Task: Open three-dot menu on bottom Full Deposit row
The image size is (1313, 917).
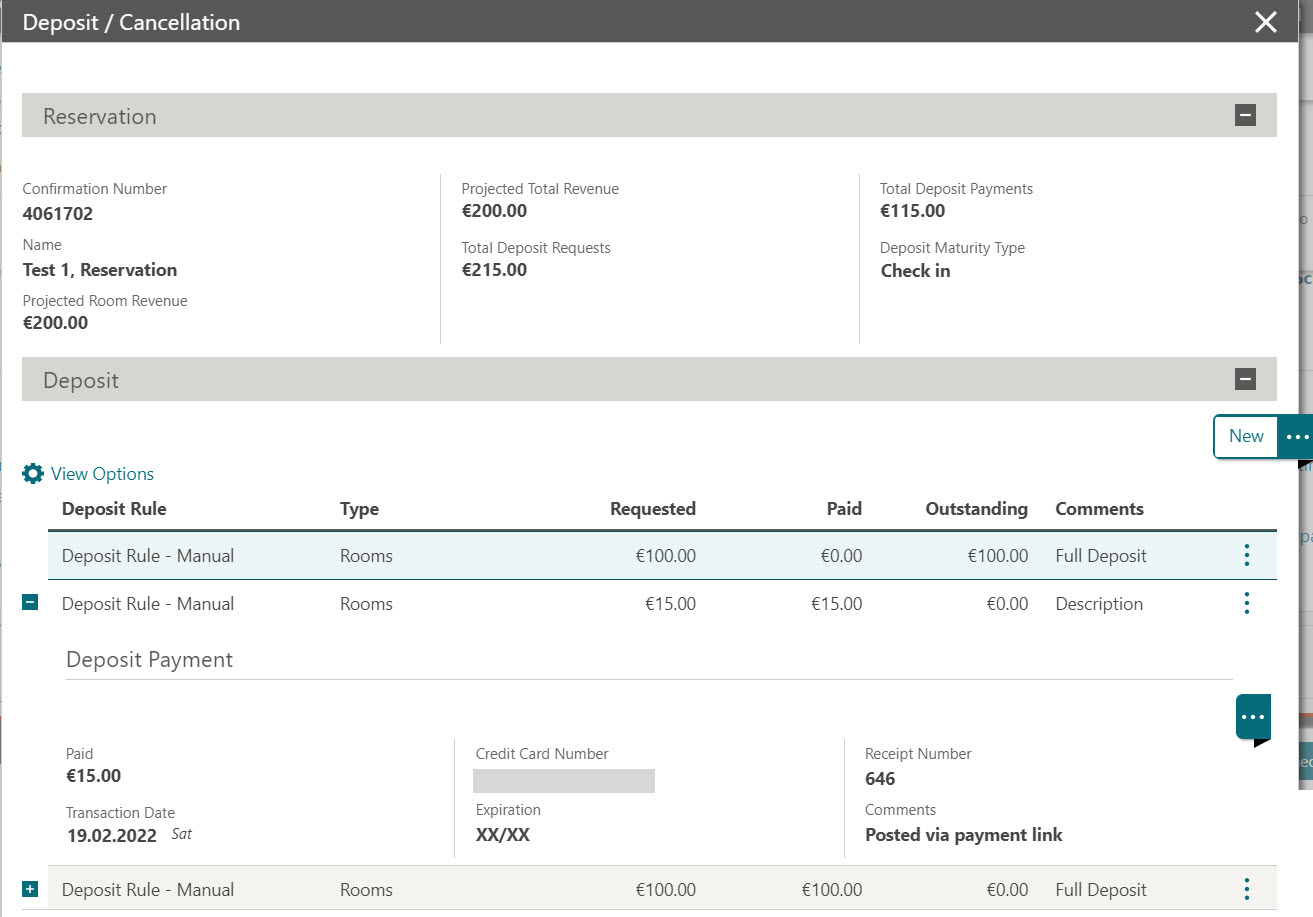Action: click(1246, 888)
